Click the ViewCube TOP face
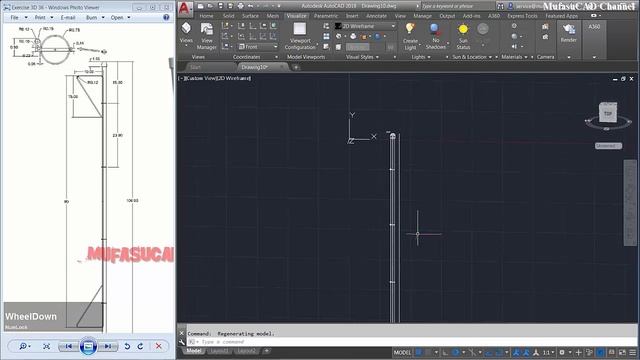The height and width of the screenshot is (360, 640). coord(608,113)
